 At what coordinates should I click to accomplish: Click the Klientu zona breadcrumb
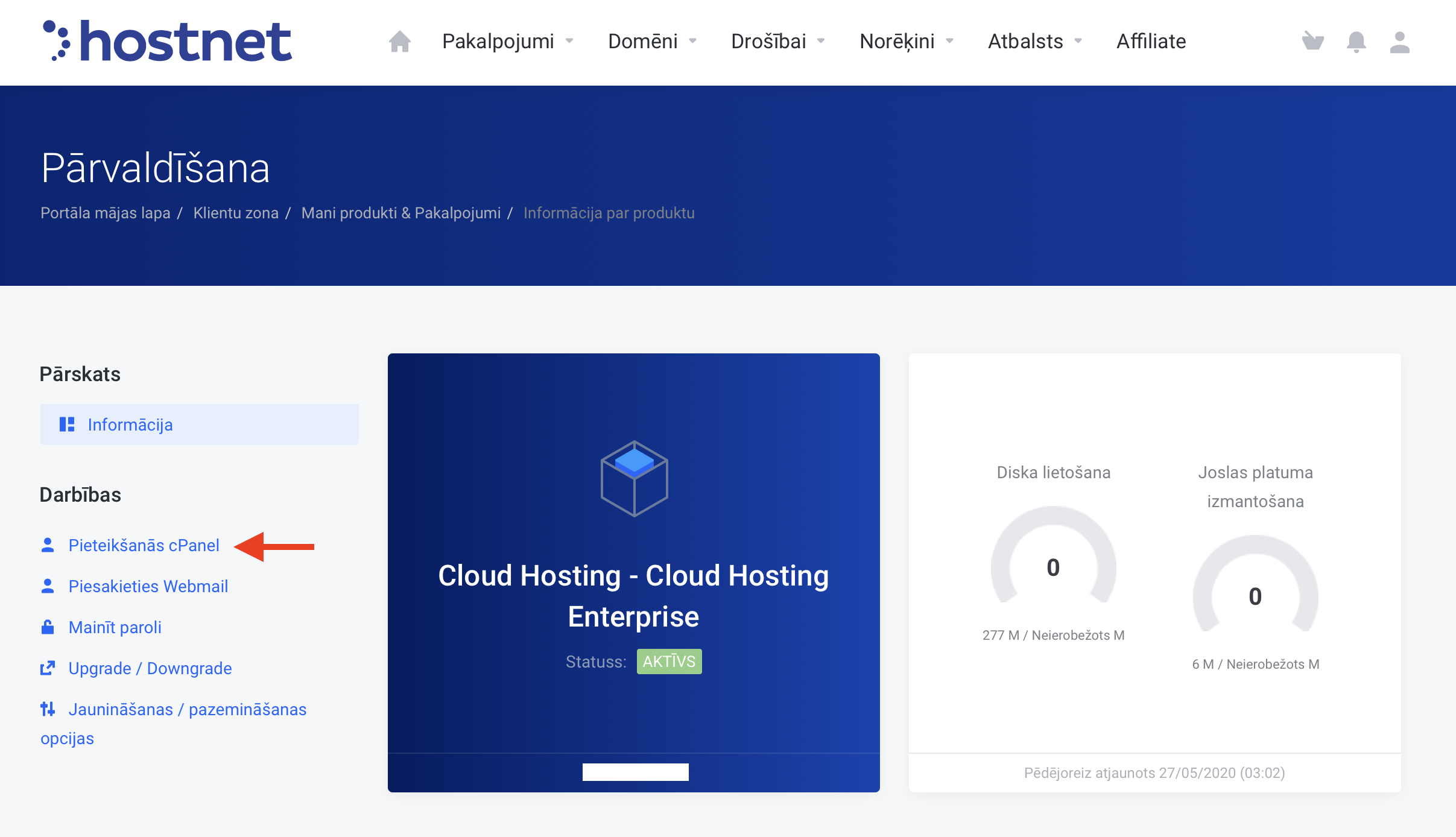tap(236, 213)
